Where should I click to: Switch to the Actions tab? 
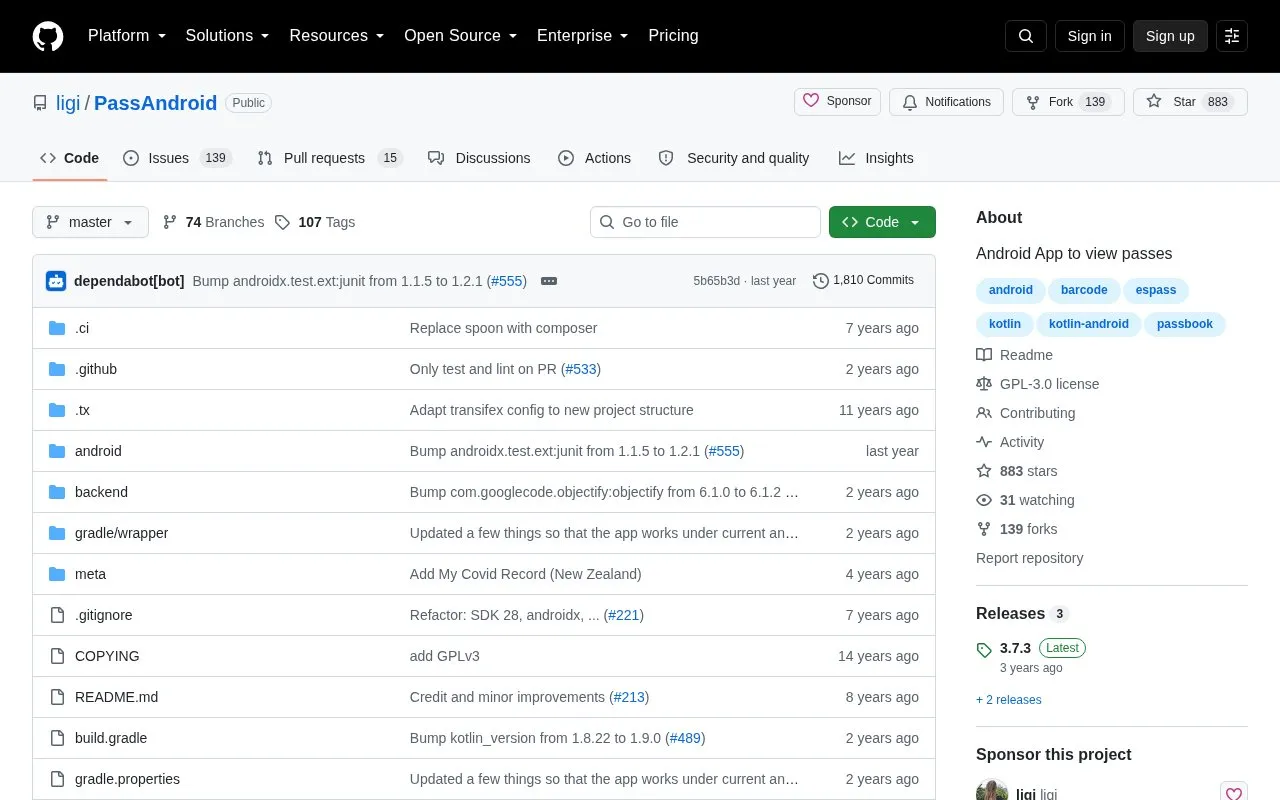click(594, 158)
